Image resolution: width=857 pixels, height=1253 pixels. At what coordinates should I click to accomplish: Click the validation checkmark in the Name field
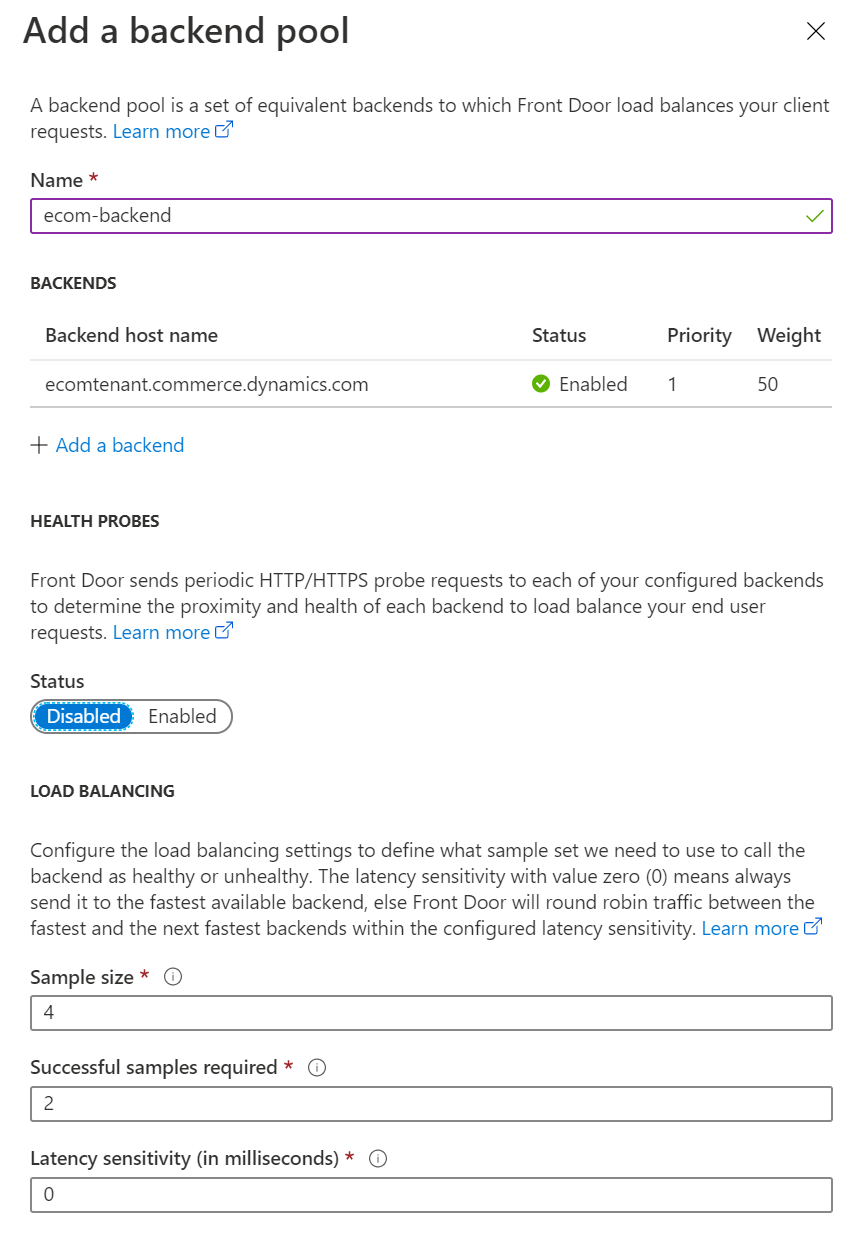[x=816, y=215]
